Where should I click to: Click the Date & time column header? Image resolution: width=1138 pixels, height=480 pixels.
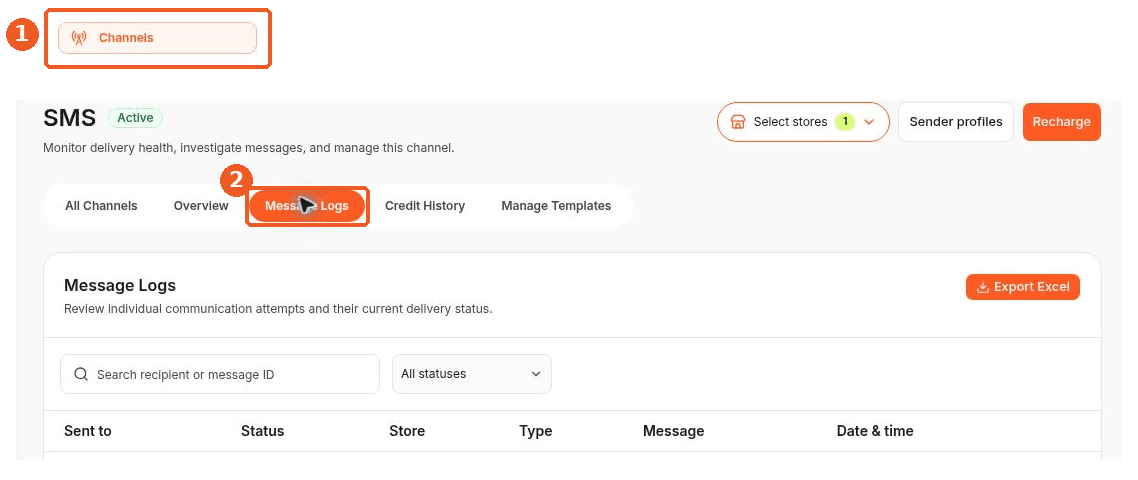click(x=875, y=431)
